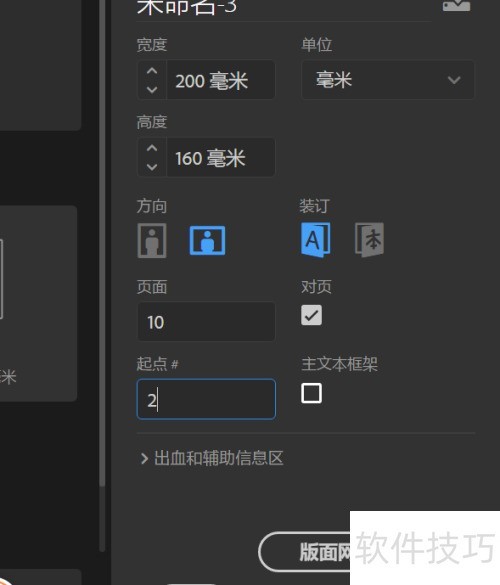Choose left-to-right binding icon
Image resolution: width=500 pixels, height=585 pixels.
(x=316, y=240)
